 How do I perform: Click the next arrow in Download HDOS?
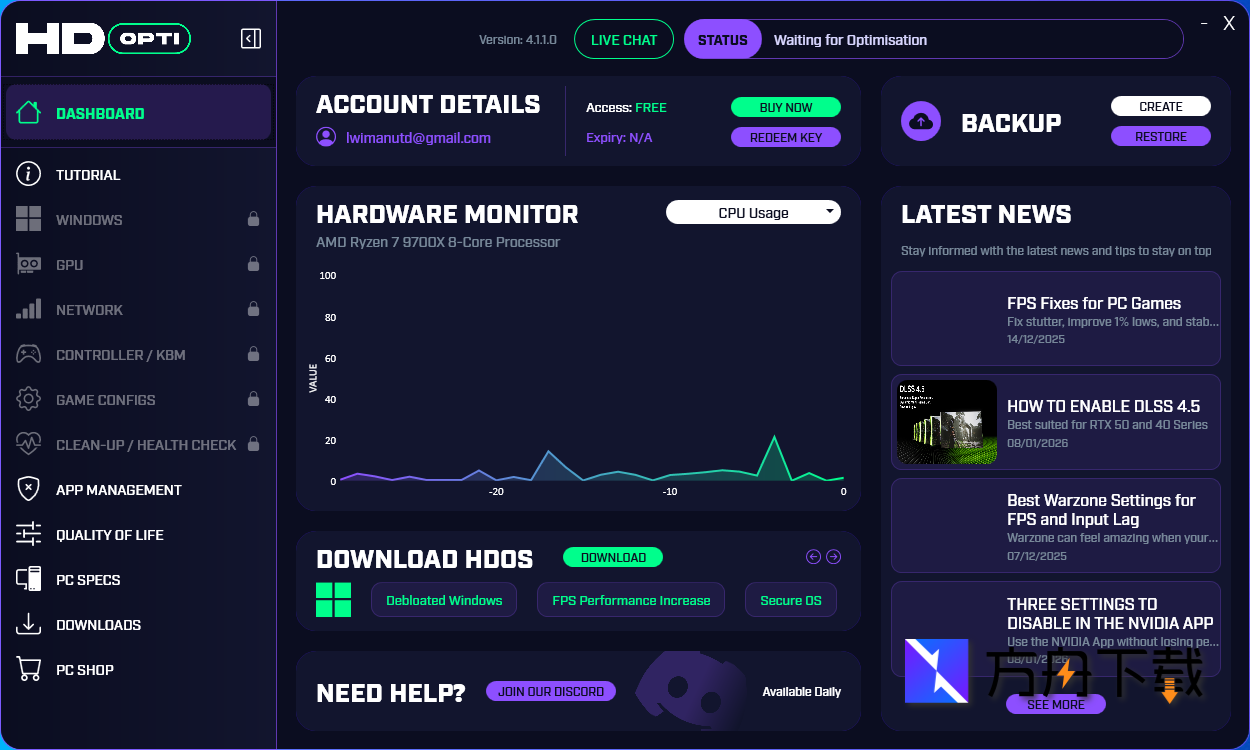click(x=833, y=557)
